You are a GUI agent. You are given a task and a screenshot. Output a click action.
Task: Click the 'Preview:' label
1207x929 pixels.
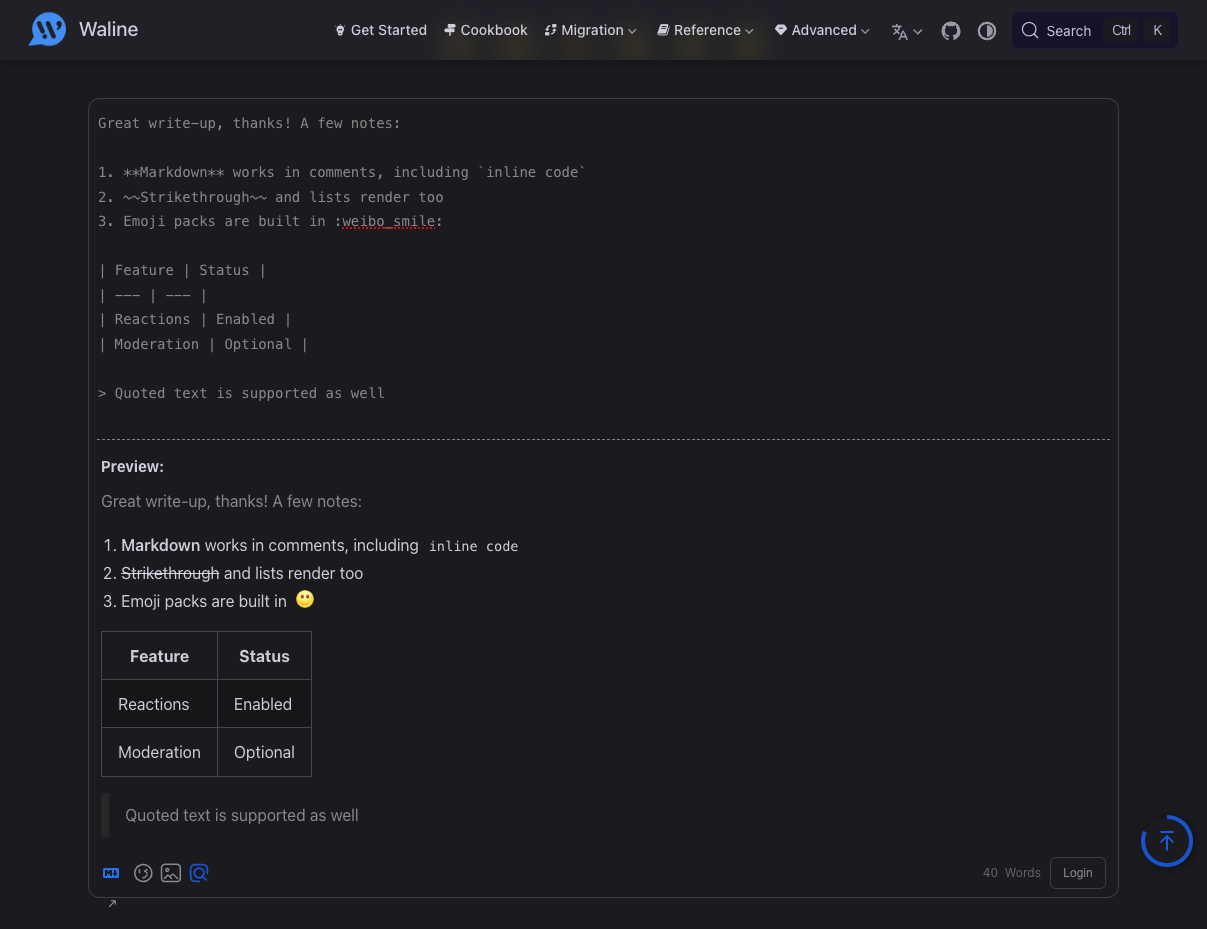point(133,467)
